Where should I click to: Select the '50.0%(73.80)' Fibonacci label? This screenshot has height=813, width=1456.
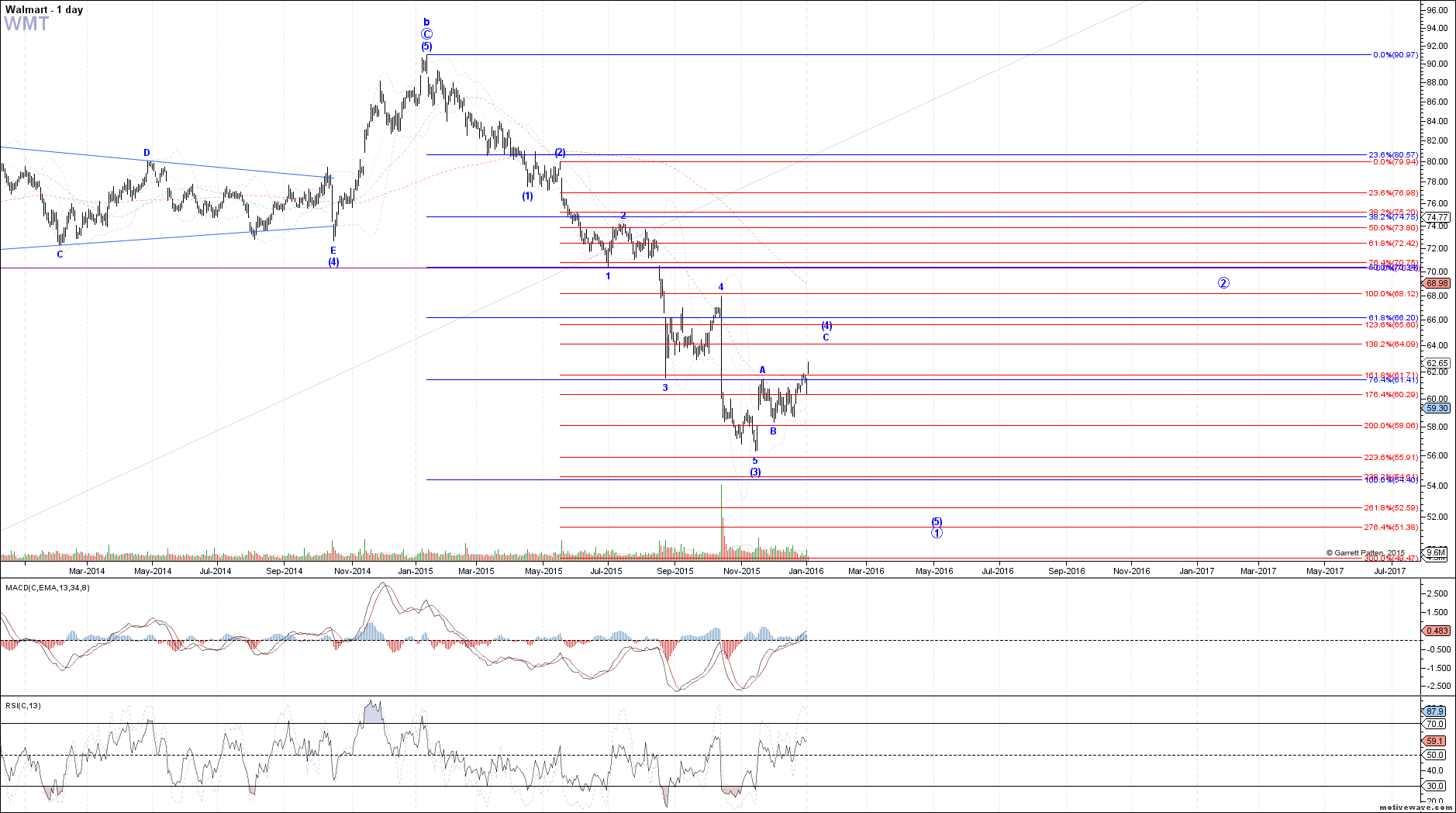pyautogui.click(x=1393, y=228)
